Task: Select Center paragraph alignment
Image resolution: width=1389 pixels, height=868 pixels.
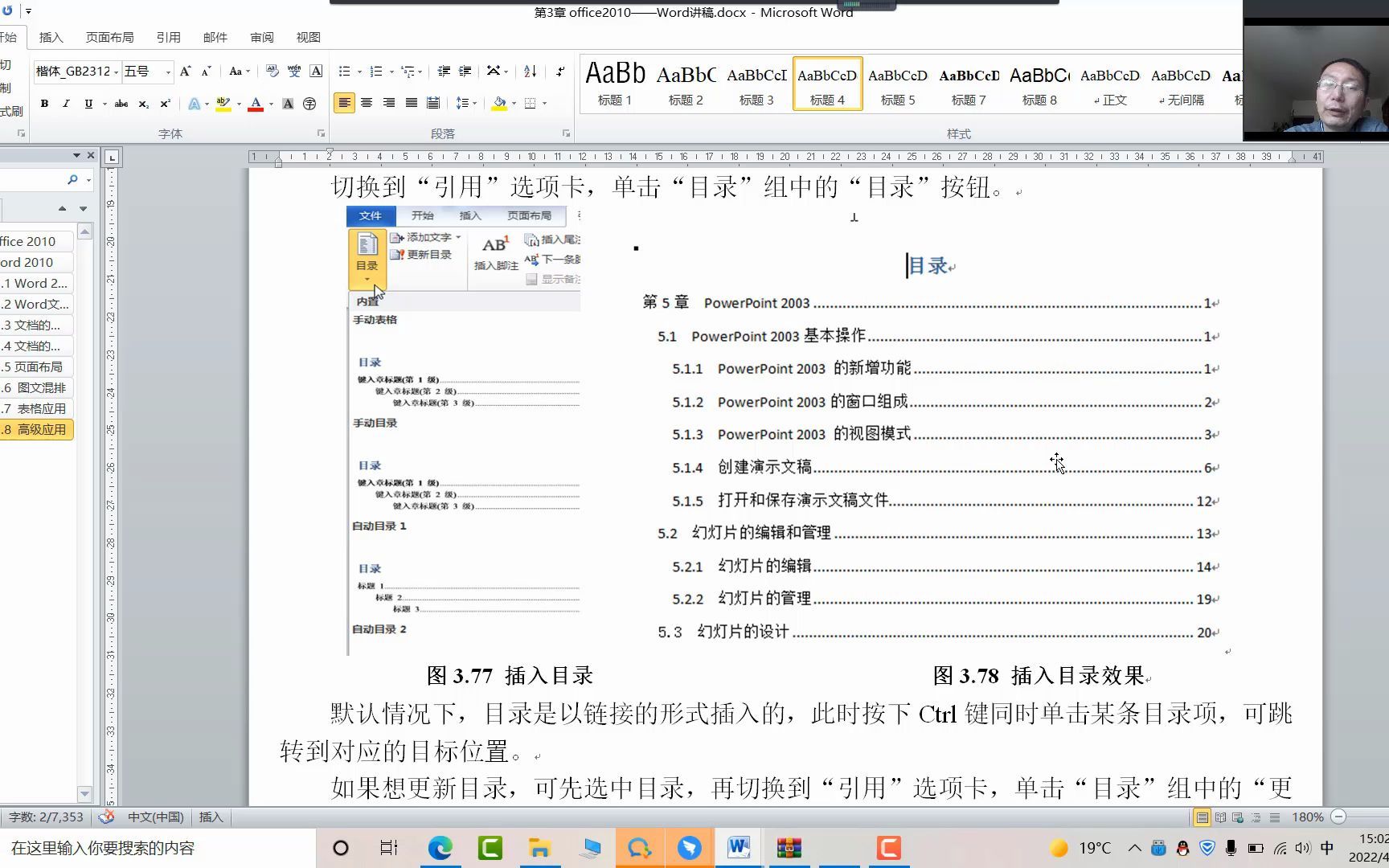Action: [367, 103]
